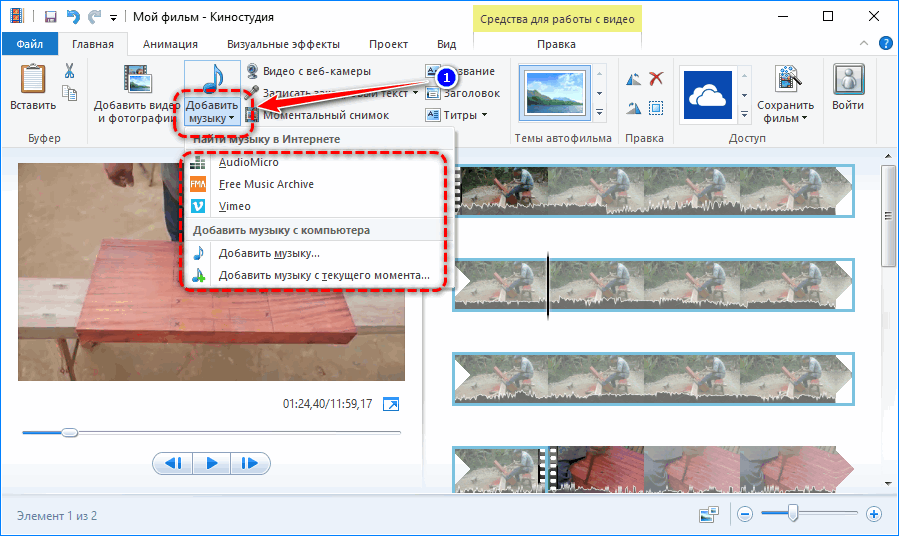899x536 pixels.
Task: Click the previous frame button
Action: [x=173, y=463]
